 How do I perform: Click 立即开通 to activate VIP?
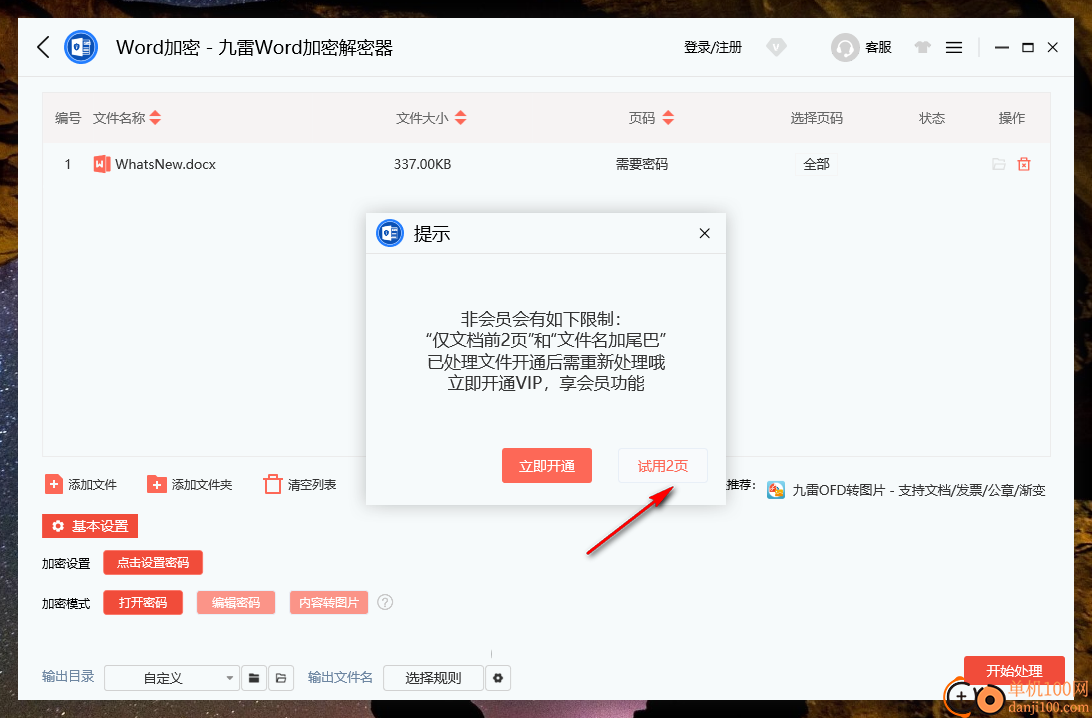pyautogui.click(x=547, y=466)
